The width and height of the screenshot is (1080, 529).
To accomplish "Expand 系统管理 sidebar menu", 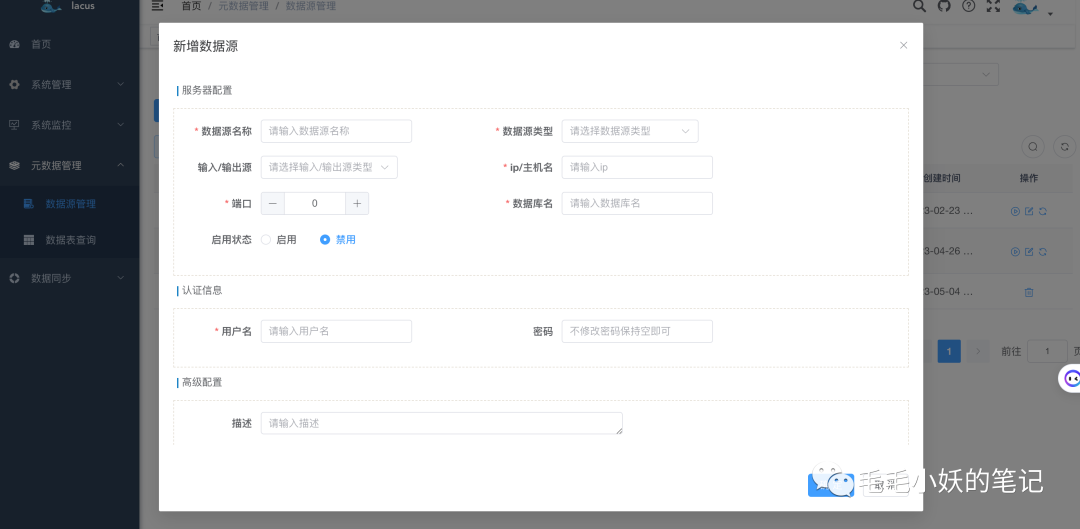I will pos(70,85).
